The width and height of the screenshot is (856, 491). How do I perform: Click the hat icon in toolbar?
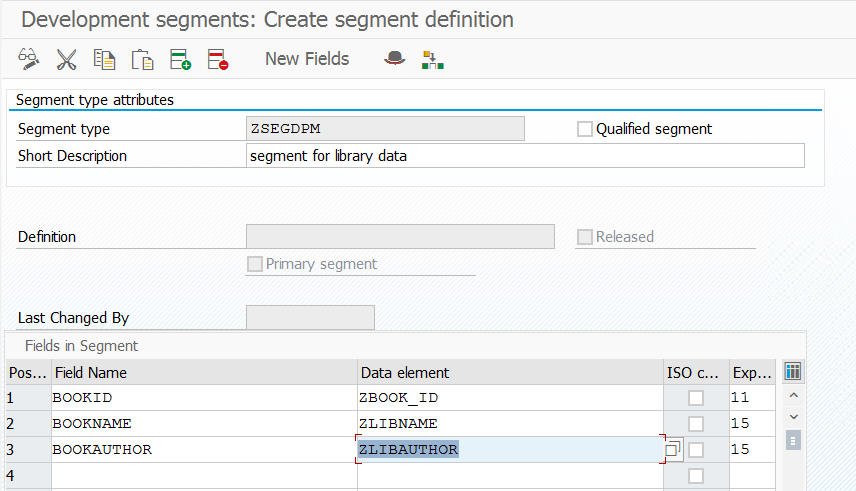click(394, 60)
